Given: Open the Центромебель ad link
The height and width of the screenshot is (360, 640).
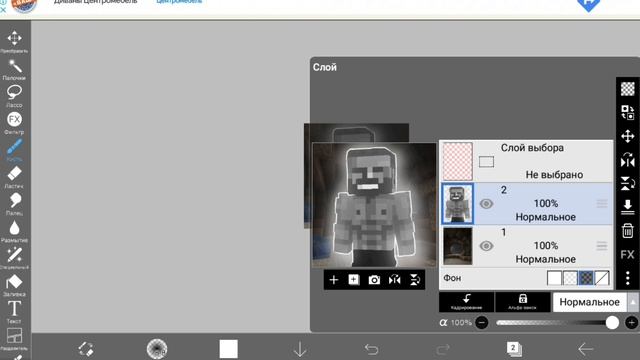Looking at the screenshot, I should [179, 2].
